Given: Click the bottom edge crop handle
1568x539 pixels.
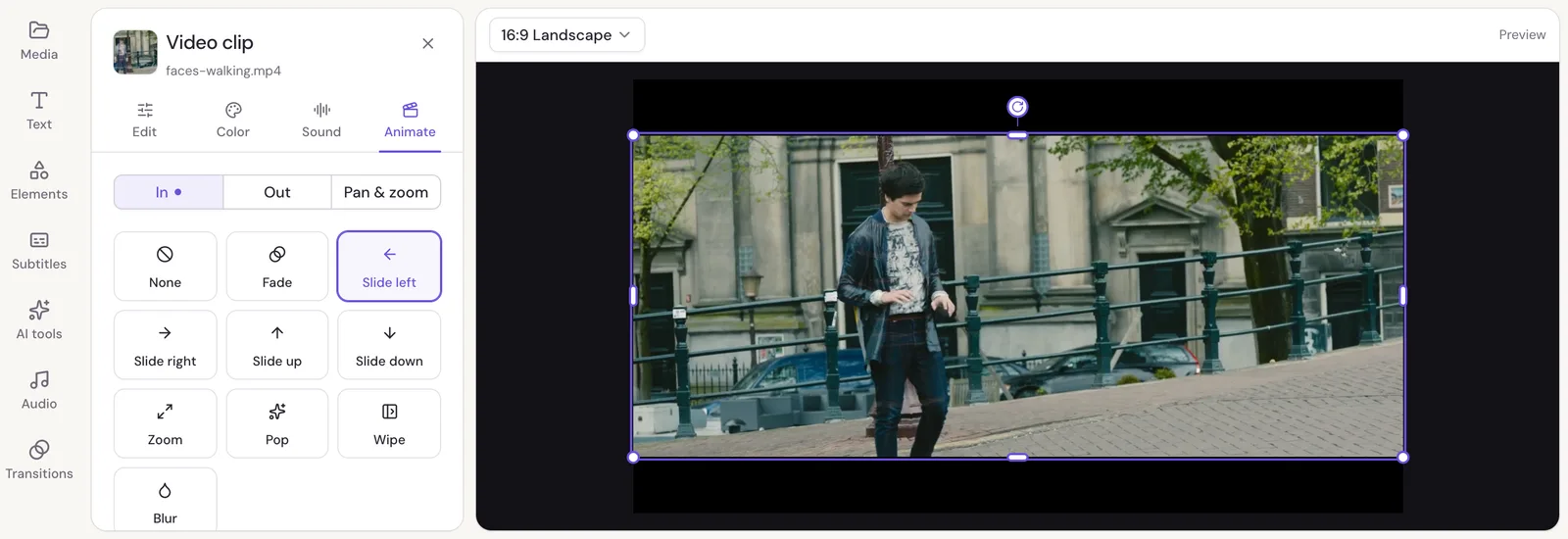Looking at the screenshot, I should tap(1017, 458).
